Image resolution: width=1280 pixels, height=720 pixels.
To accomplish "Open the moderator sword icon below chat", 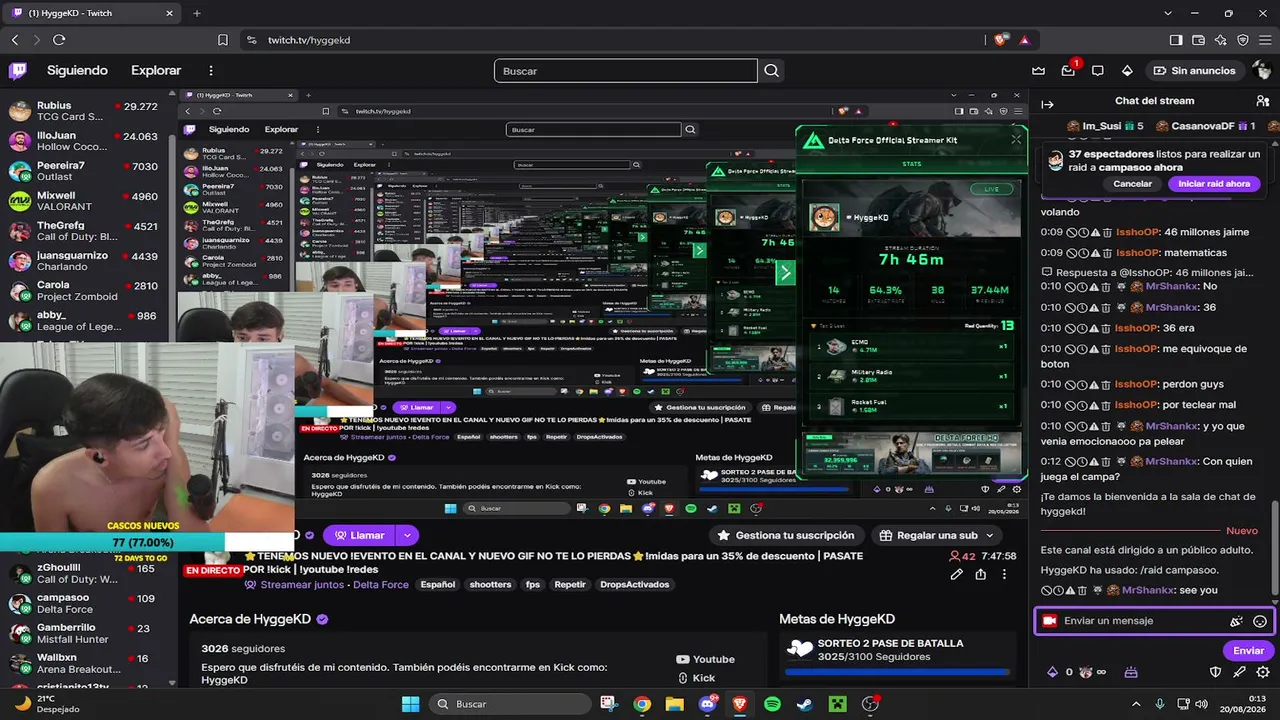I will pyautogui.click(x=1239, y=672).
